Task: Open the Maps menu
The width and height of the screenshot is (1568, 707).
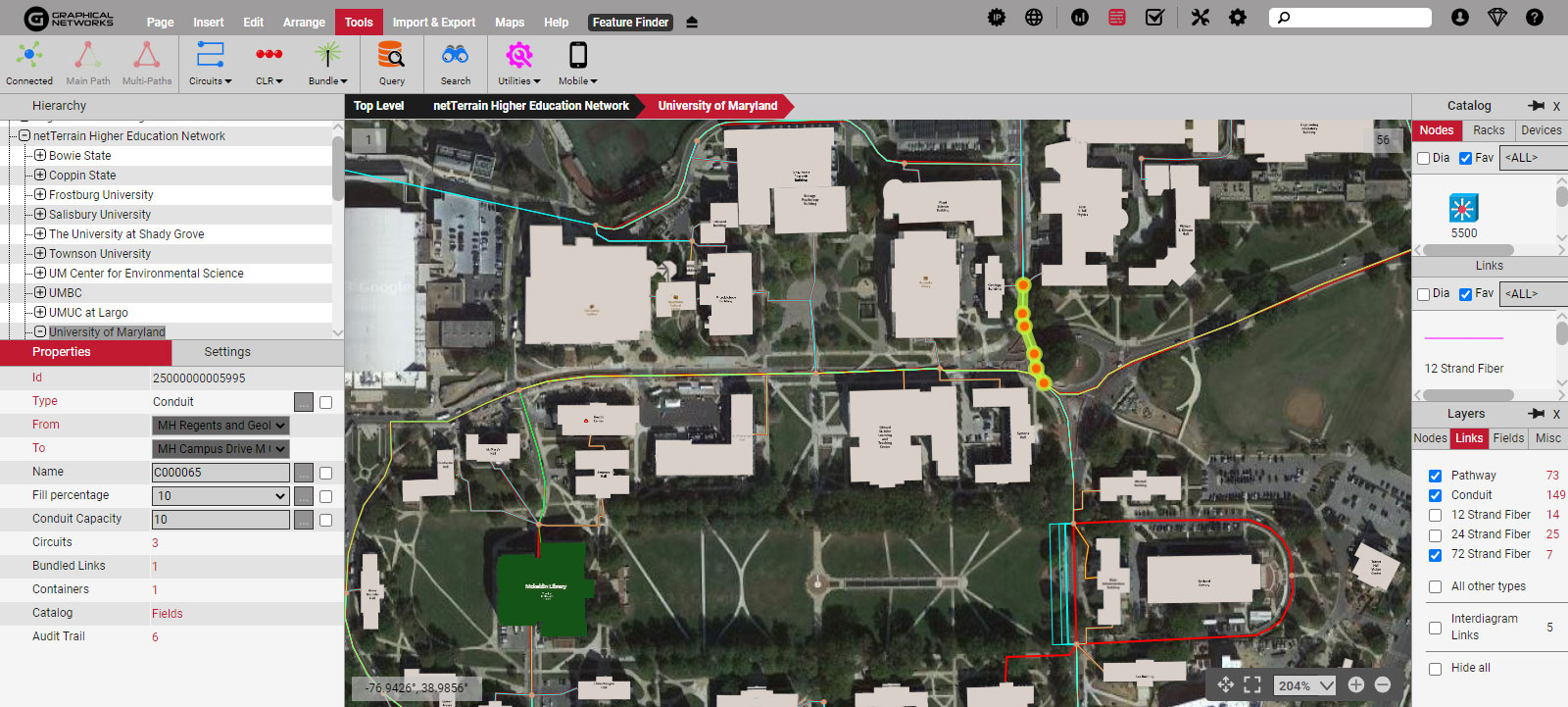Action: coord(510,23)
